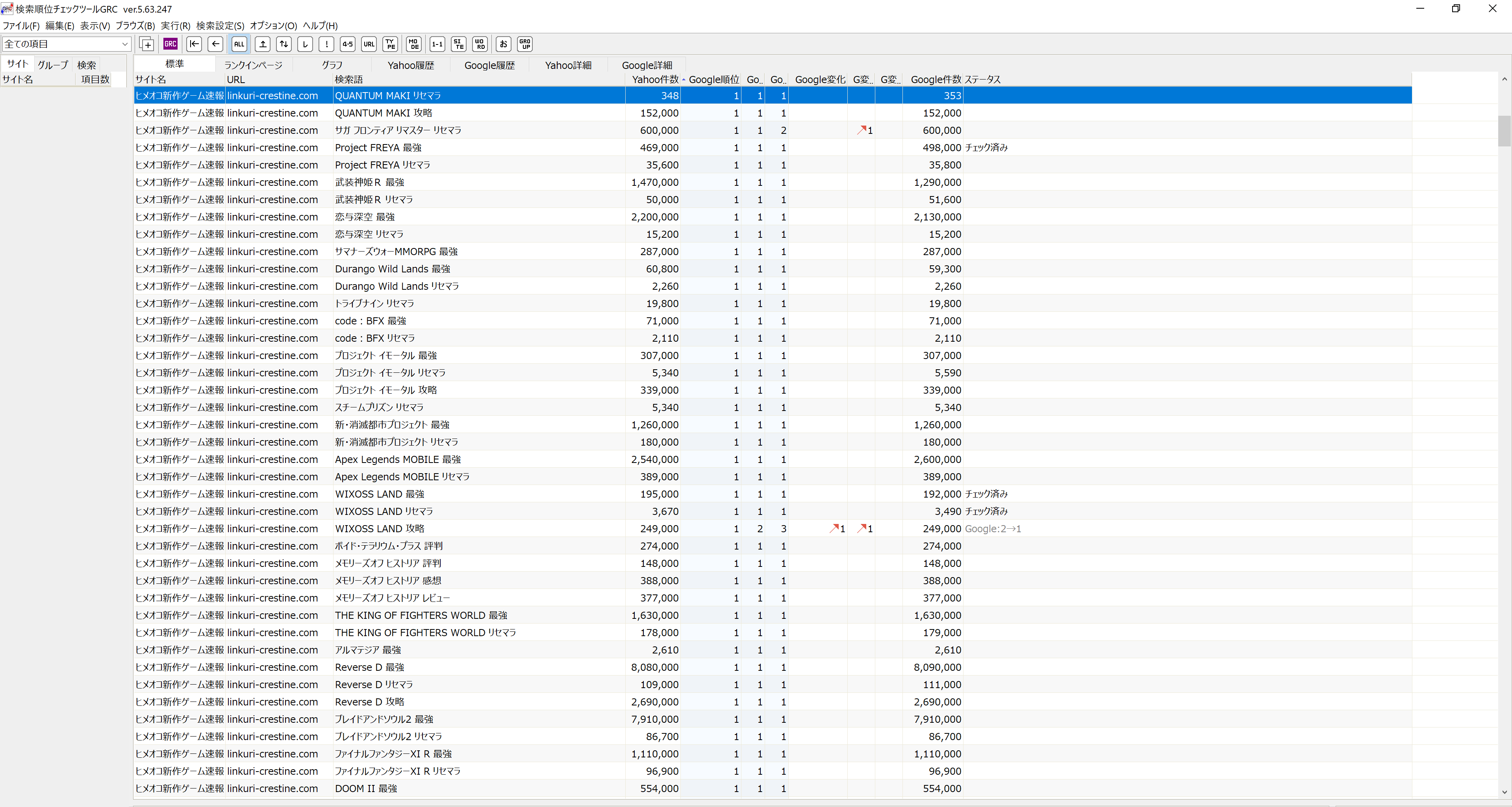Click the add new item icon
Image resolution: width=1512 pixels, height=807 pixels.
147,44
